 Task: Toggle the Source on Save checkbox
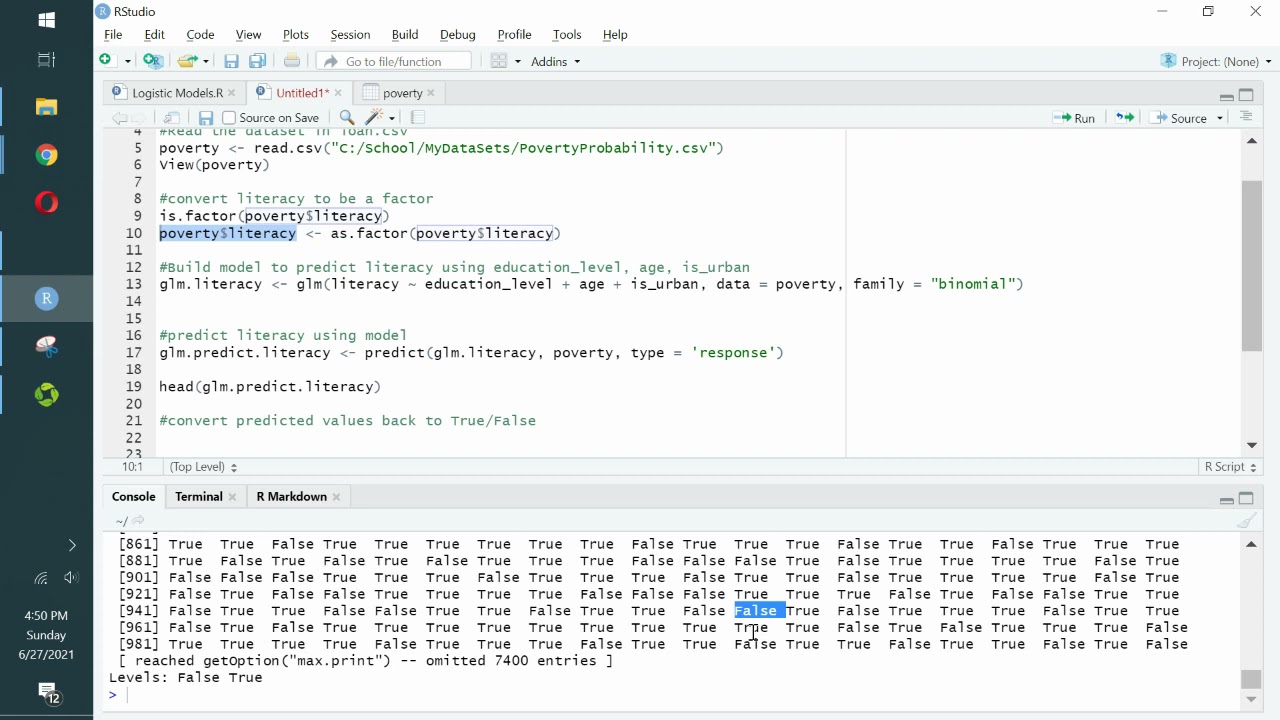pos(229,118)
